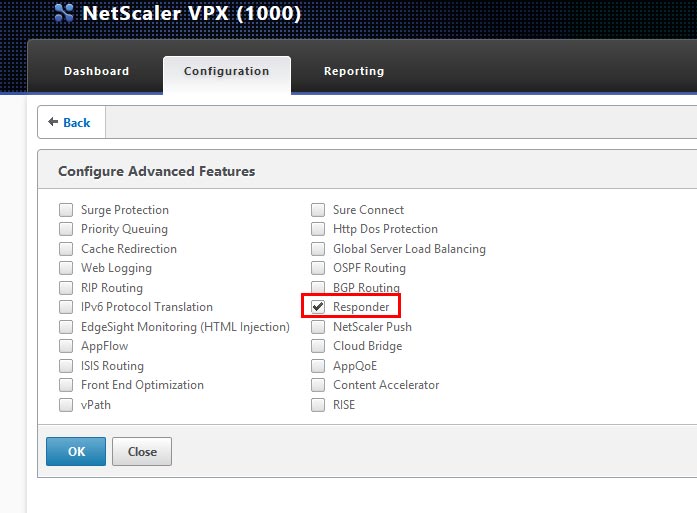Select the Cloud Bridge checkbox

click(x=318, y=346)
